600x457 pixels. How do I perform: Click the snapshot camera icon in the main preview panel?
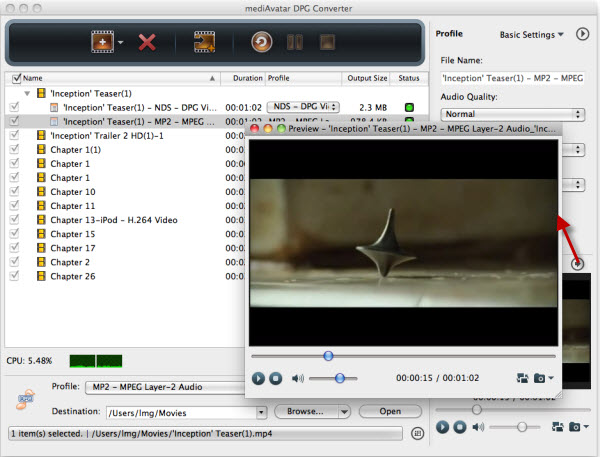[574, 426]
